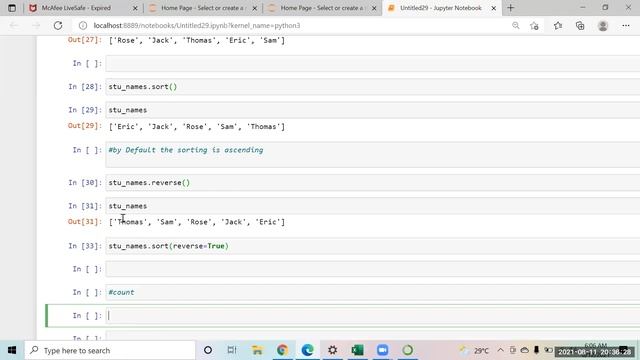
Task: Open the profile avatar icon
Action: tap(603, 25)
